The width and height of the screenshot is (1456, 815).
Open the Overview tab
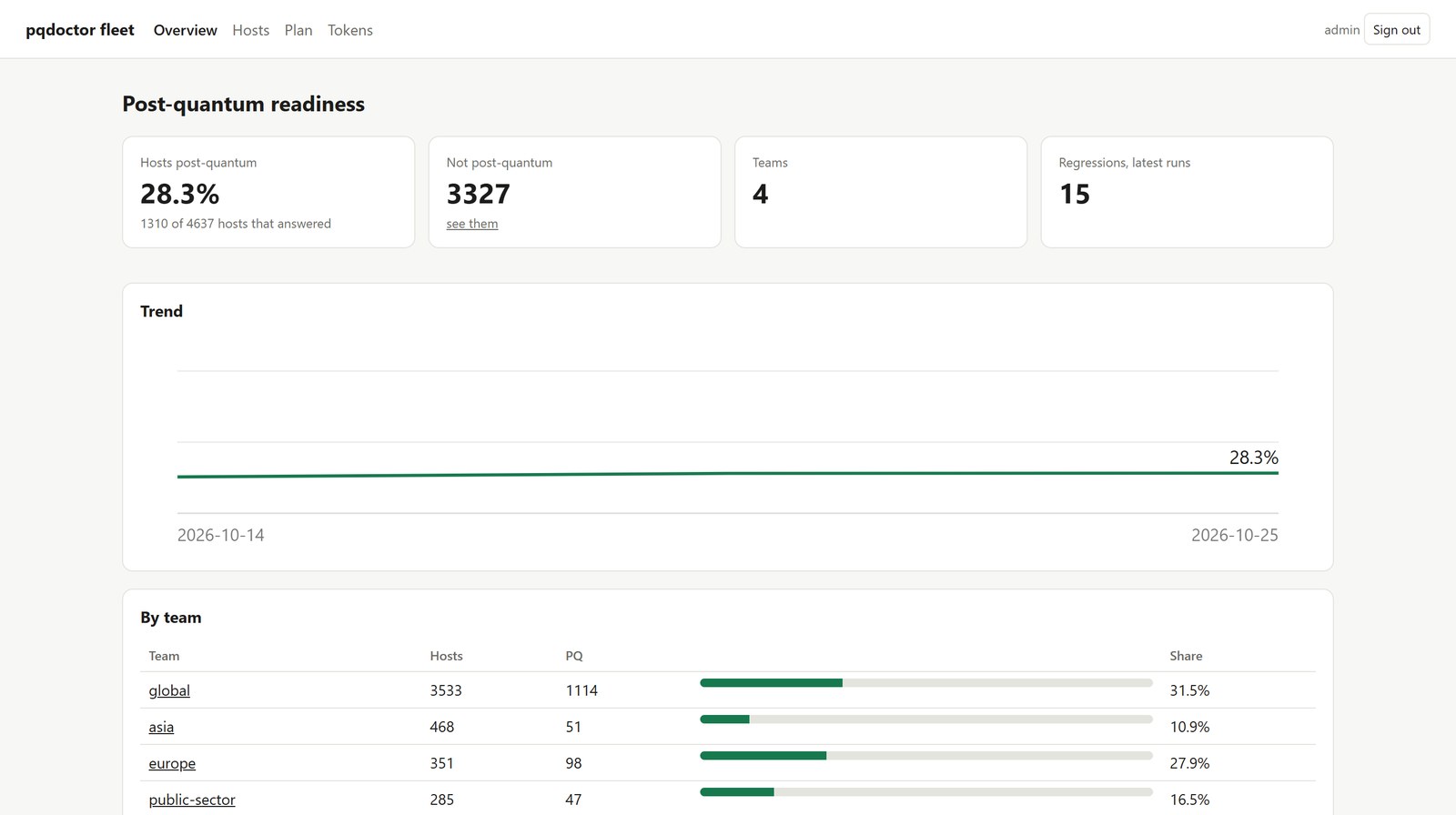186,30
